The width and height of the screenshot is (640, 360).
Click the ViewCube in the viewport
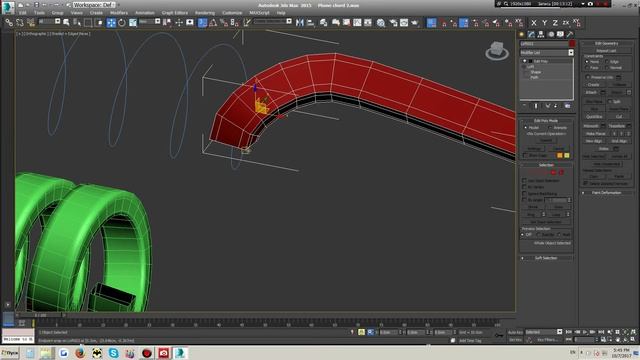[x=497, y=50]
